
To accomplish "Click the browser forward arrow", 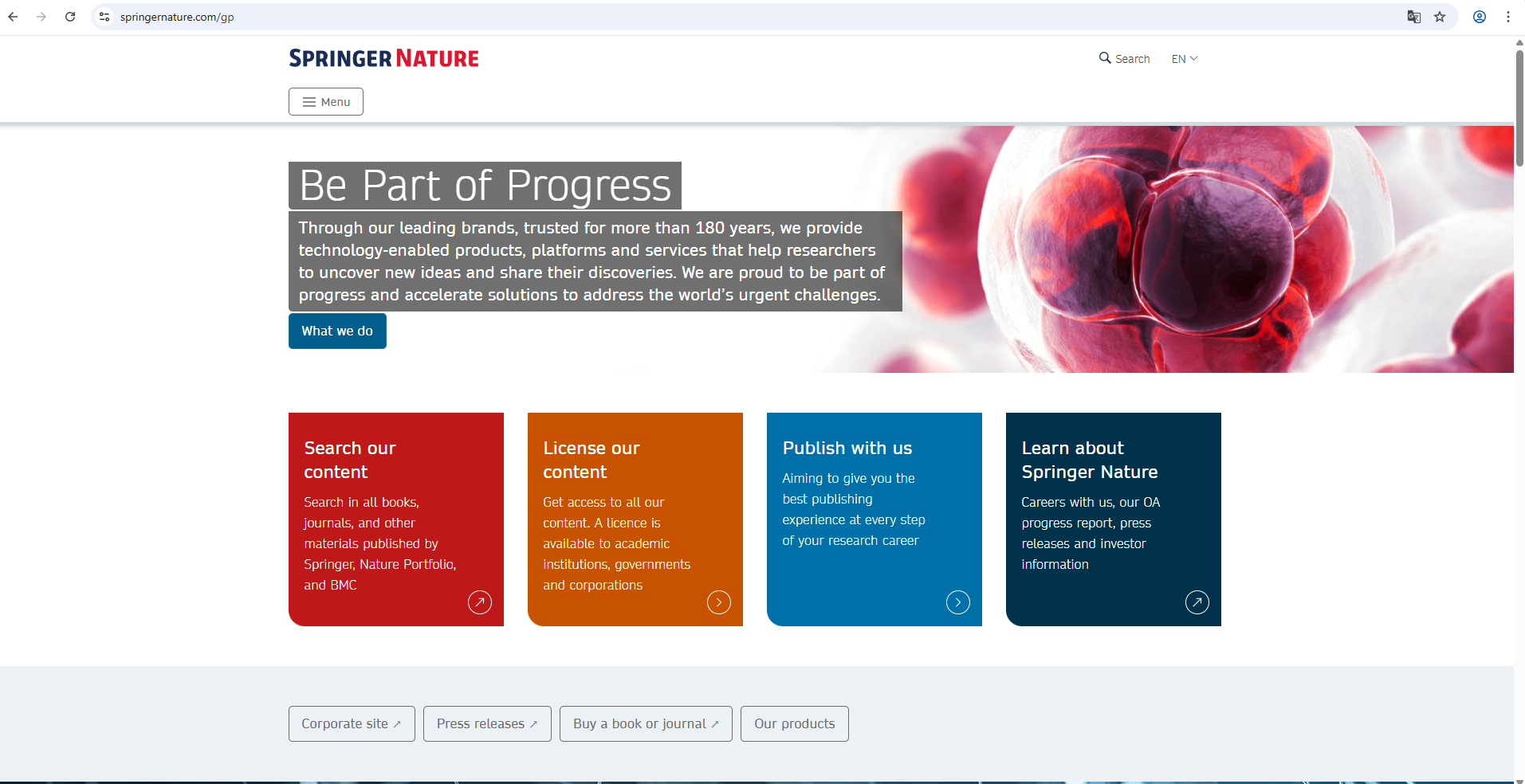I will 41,17.
